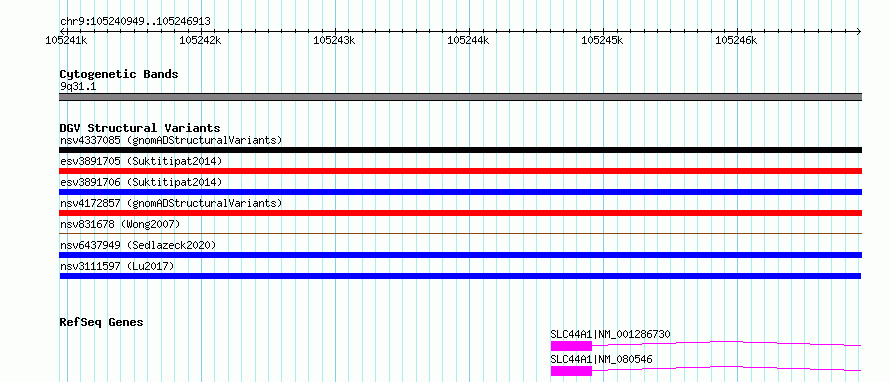Open variant nsv6437949 (Sedlazeck2020) label
The height and width of the screenshot is (382, 890).
tap(138, 245)
